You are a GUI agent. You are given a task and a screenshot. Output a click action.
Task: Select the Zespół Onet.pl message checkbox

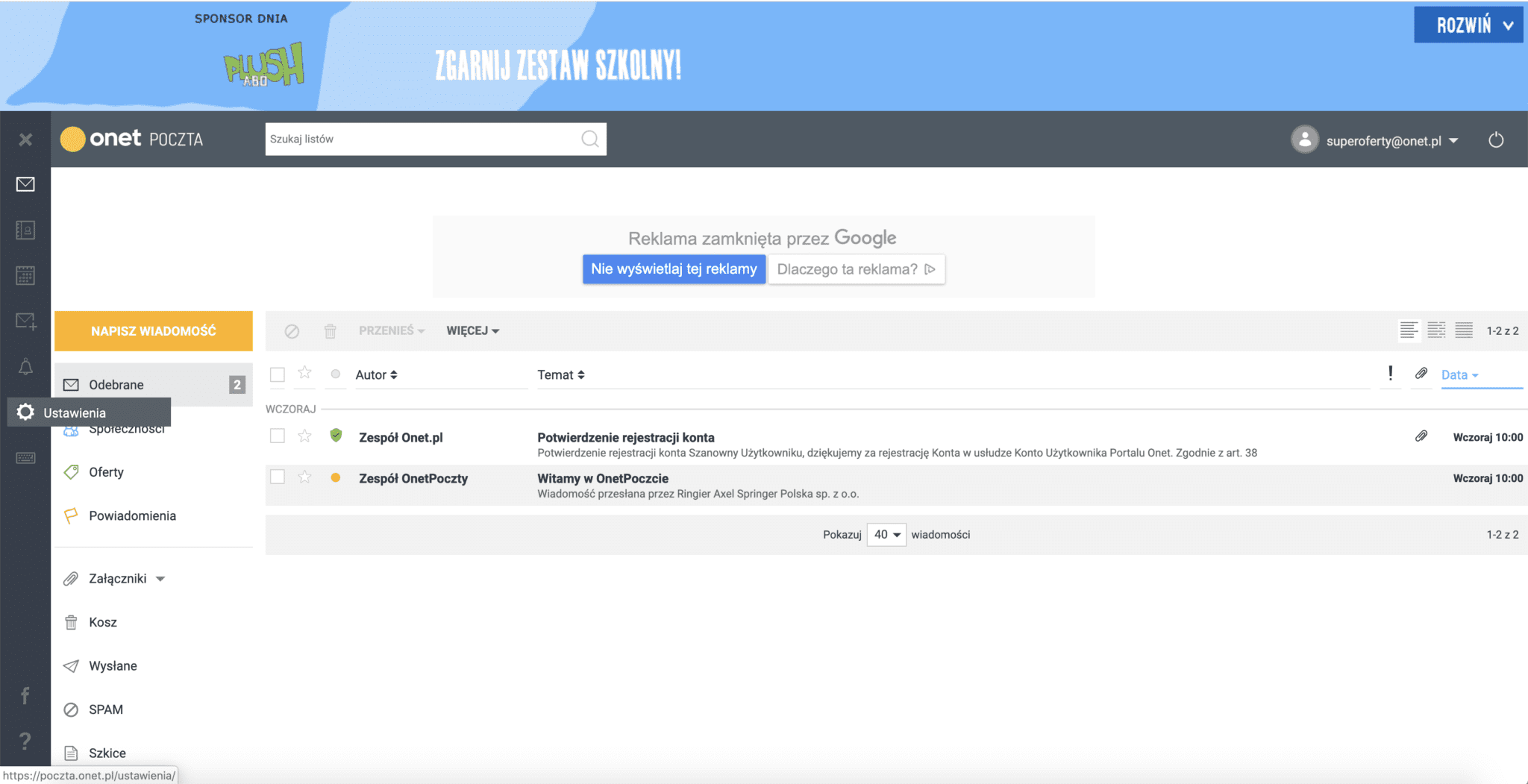click(278, 436)
